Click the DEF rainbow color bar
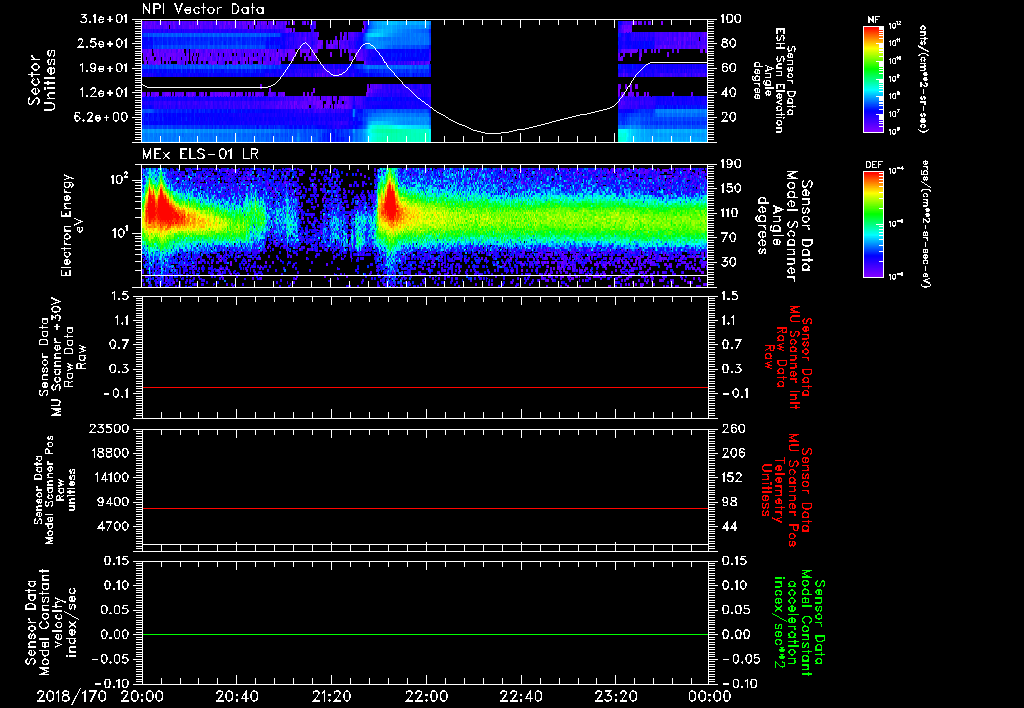Viewport: 1024px width, 708px height. coord(873,224)
